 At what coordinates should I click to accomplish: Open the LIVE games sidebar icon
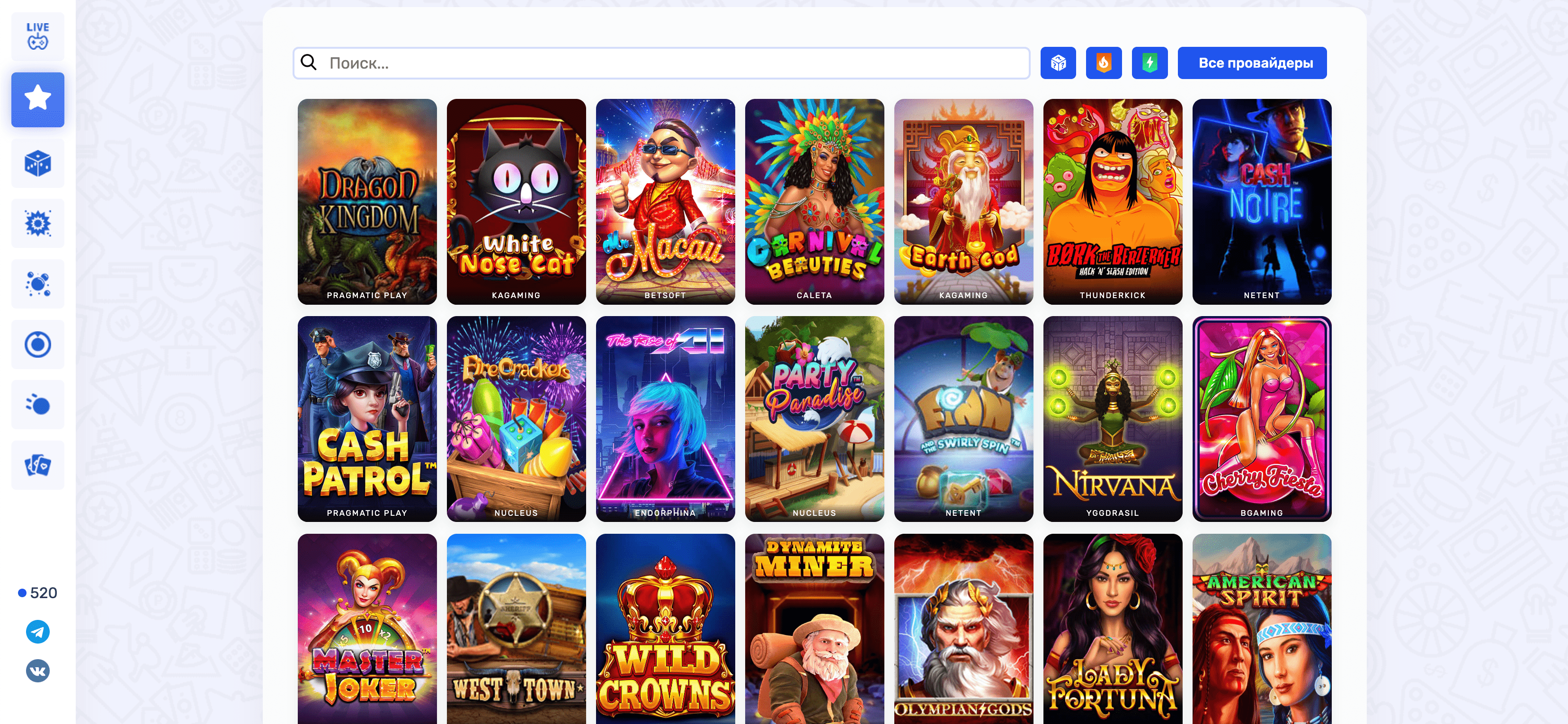(38, 36)
